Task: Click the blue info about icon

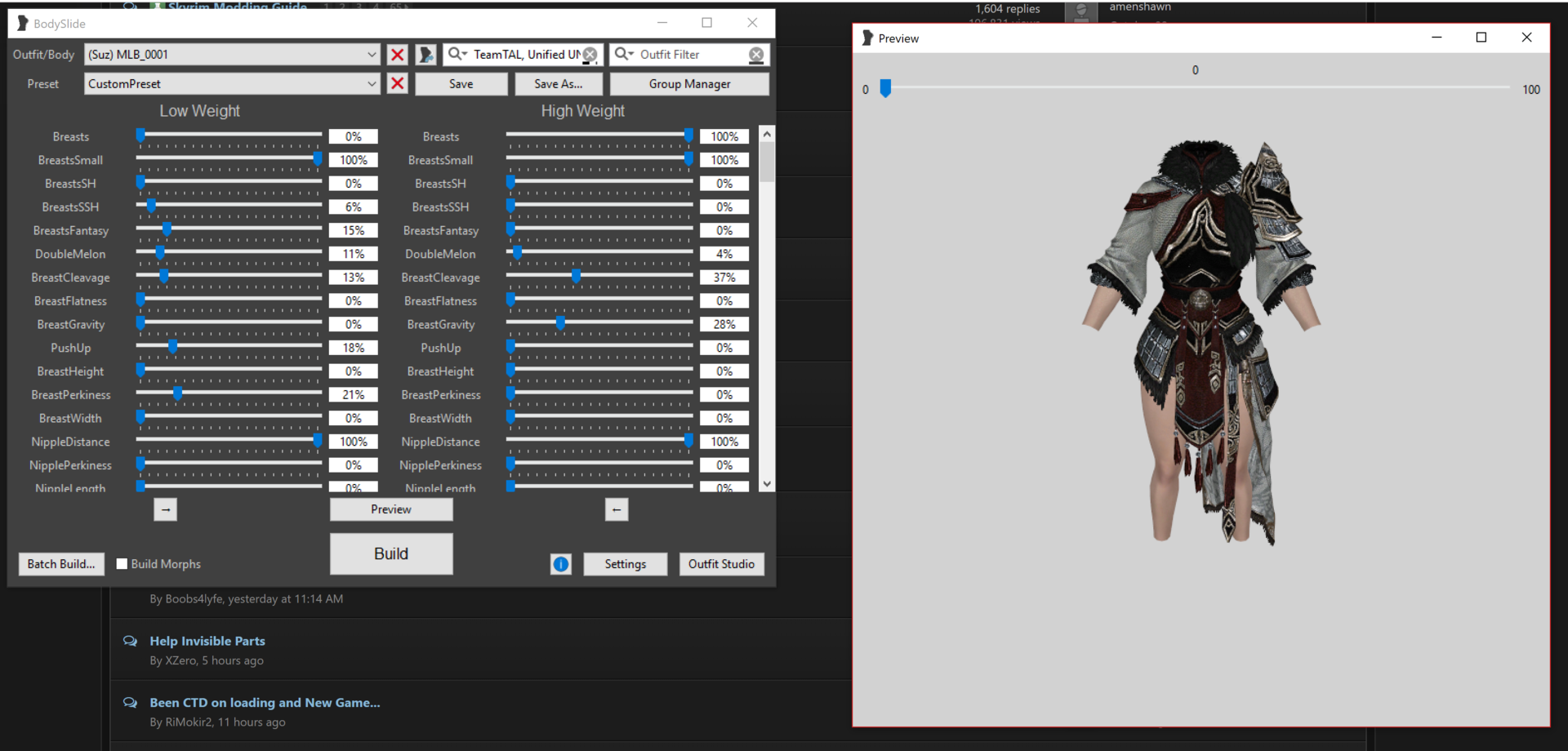Action: point(561,564)
